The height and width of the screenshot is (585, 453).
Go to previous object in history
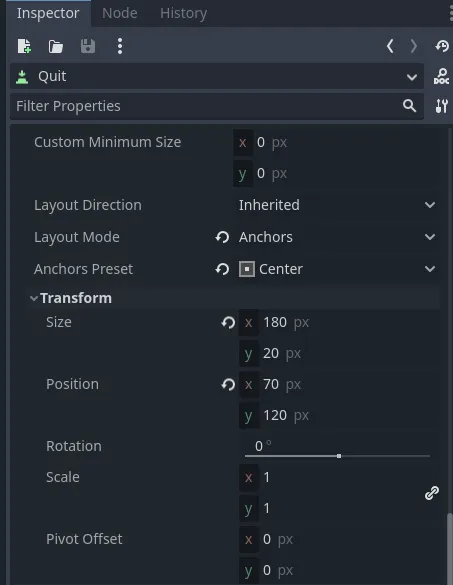390,47
